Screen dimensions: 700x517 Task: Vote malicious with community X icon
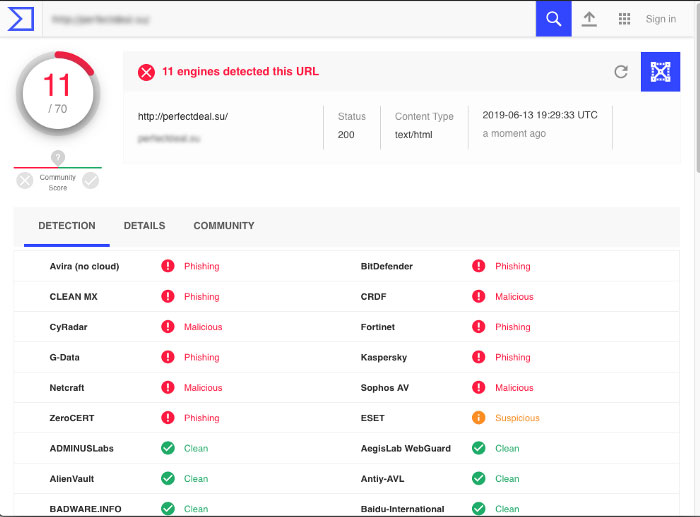25,181
